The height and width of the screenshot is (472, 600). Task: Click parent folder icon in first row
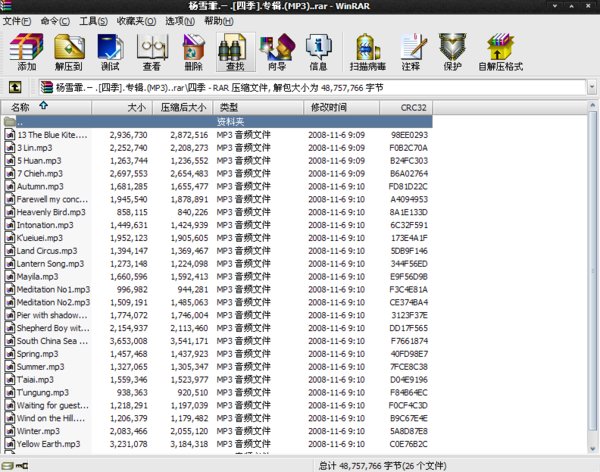coord(10,122)
